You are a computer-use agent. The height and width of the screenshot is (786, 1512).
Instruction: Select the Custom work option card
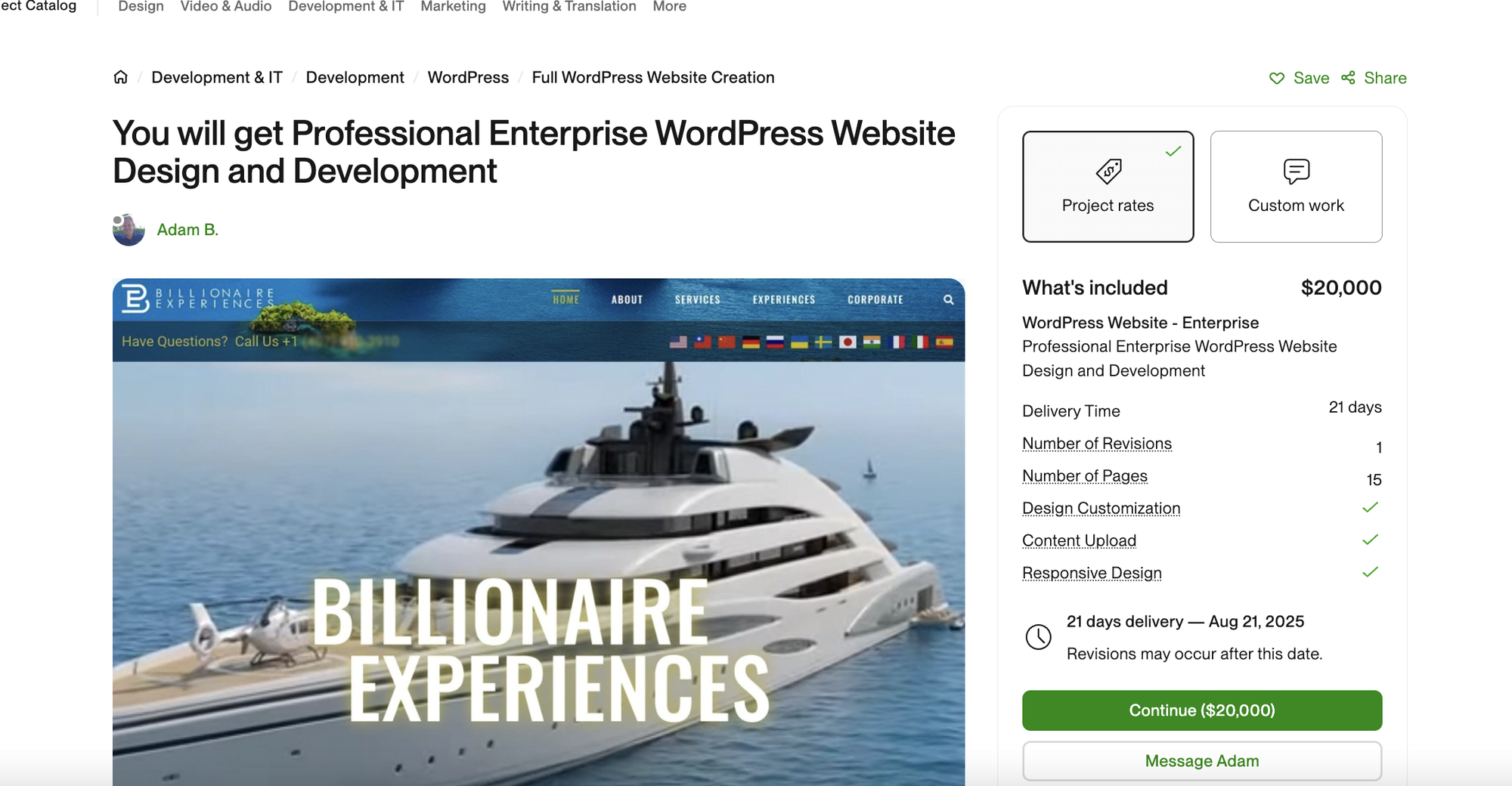[x=1297, y=187]
